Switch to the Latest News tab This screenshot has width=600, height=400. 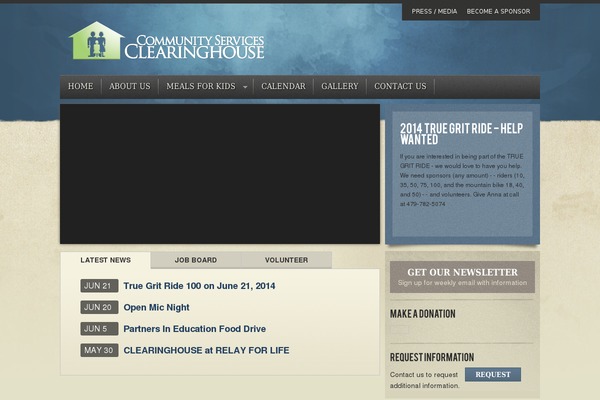point(106,260)
